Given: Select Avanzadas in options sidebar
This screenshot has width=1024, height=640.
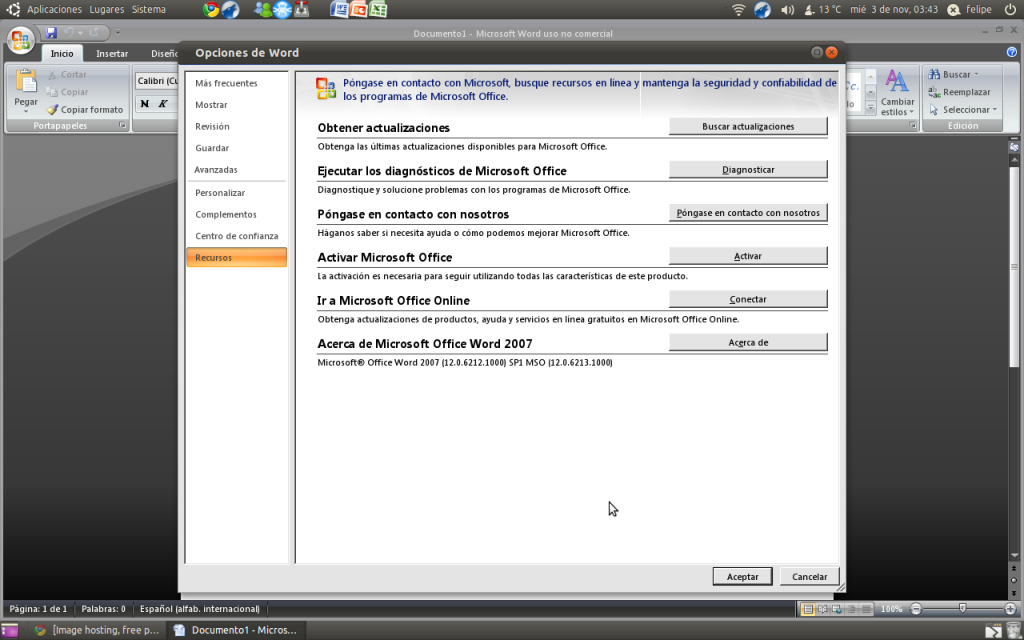Looking at the screenshot, I should click(x=216, y=170).
